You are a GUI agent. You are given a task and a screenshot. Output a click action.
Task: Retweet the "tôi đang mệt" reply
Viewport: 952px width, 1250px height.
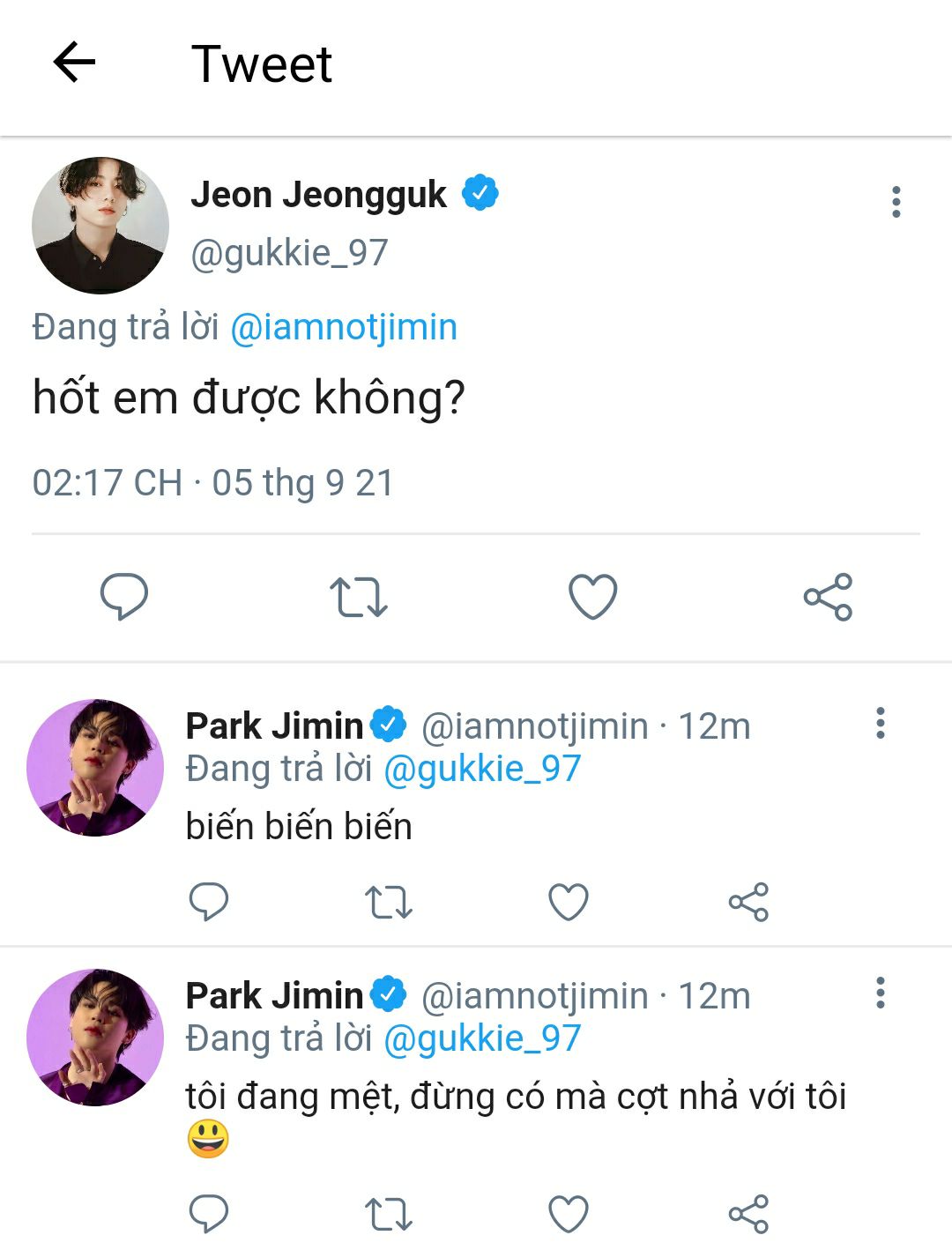click(x=389, y=1214)
